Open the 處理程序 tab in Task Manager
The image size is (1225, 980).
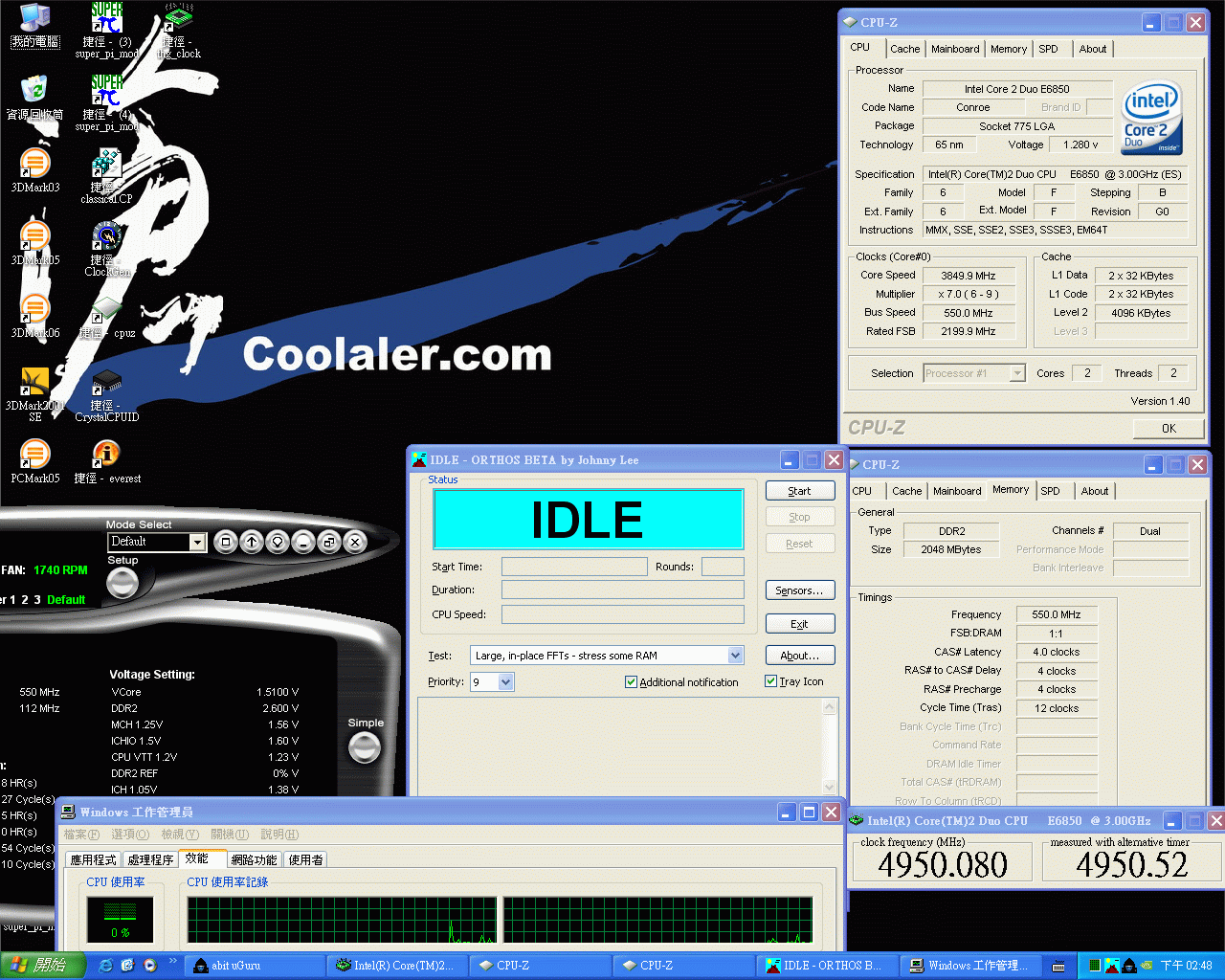(x=150, y=859)
